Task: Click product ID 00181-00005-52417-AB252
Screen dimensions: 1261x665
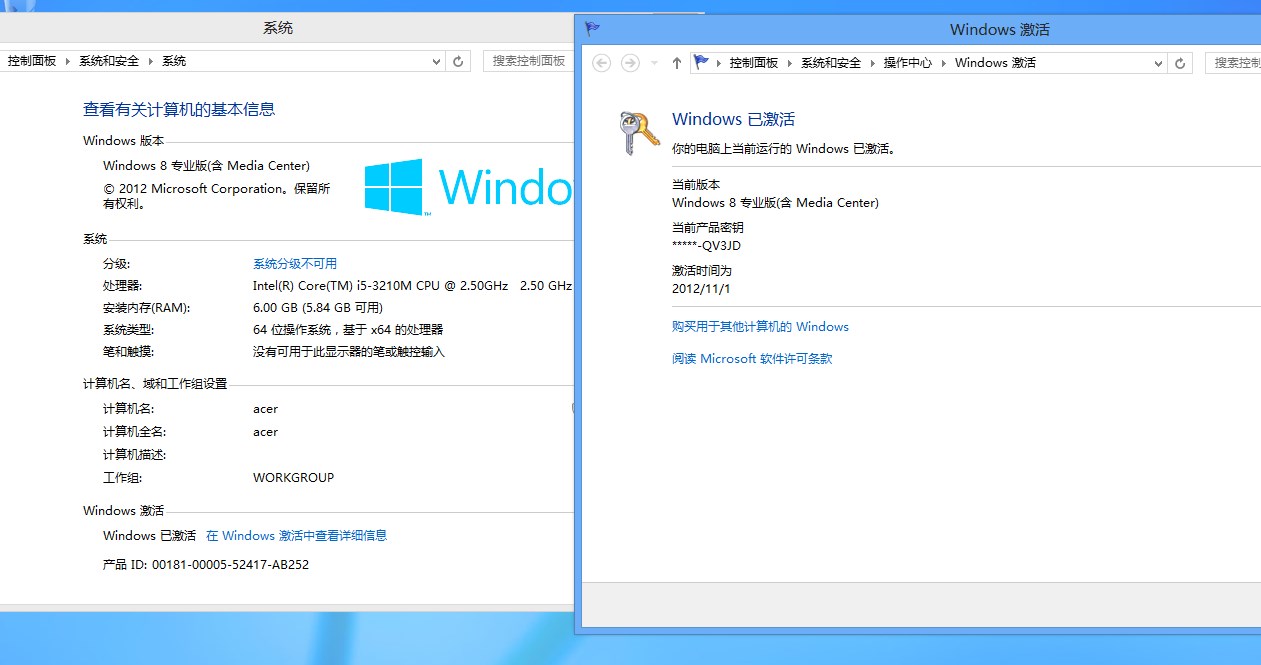Action: pos(230,565)
